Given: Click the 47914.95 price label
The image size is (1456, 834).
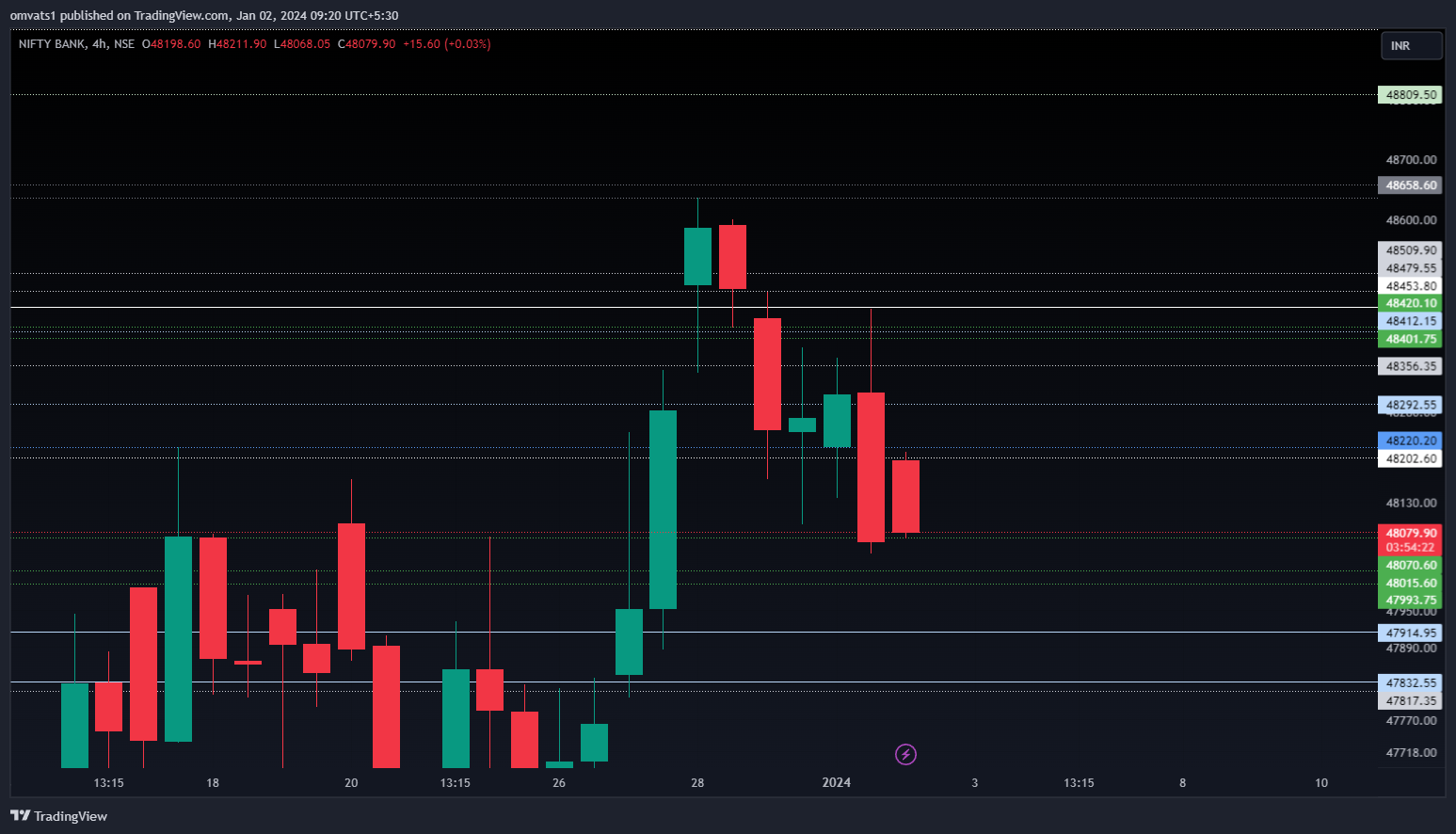Looking at the screenshot, I should [x=1410, y=633].
